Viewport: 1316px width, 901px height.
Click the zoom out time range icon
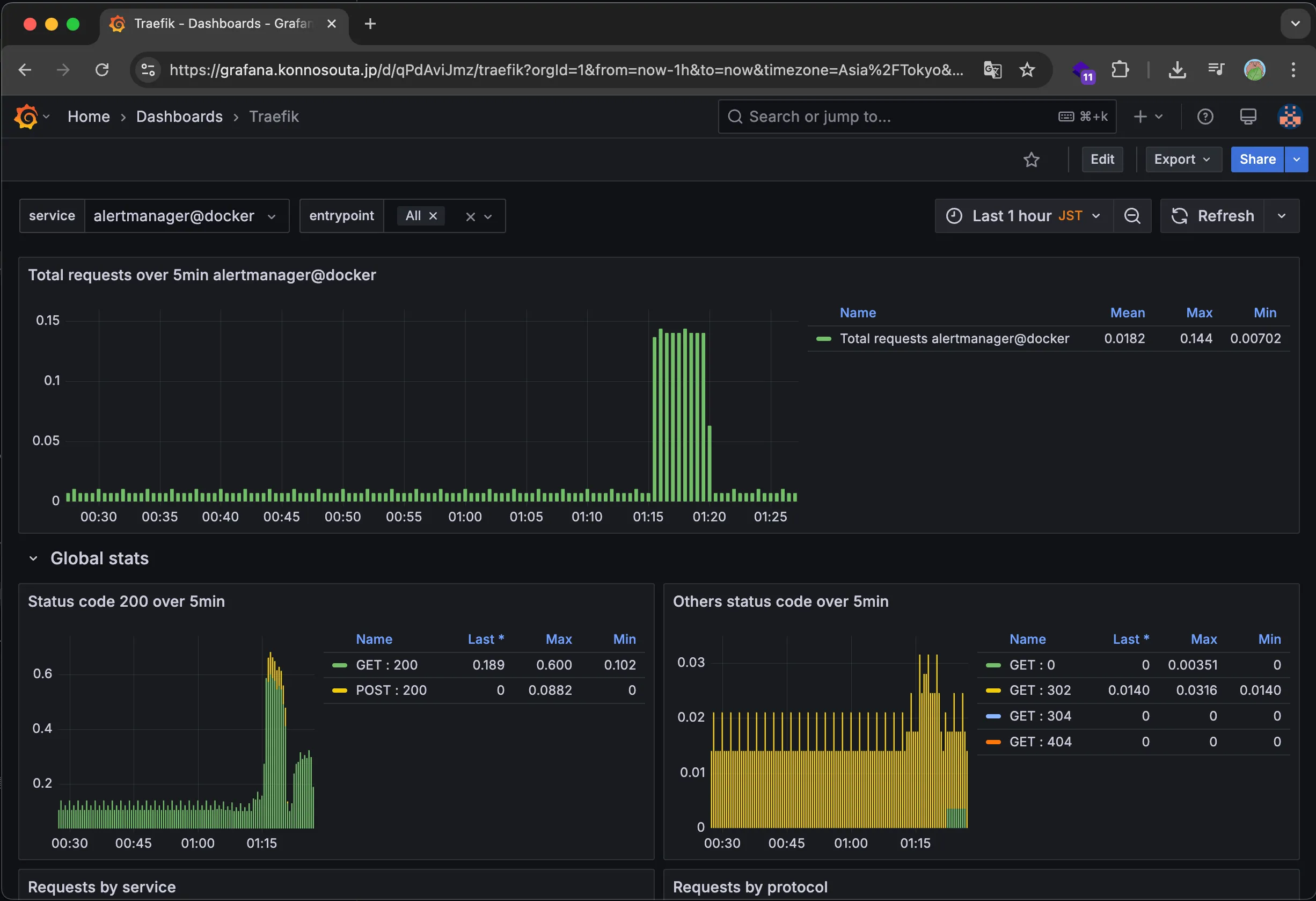coord(1132,216)
